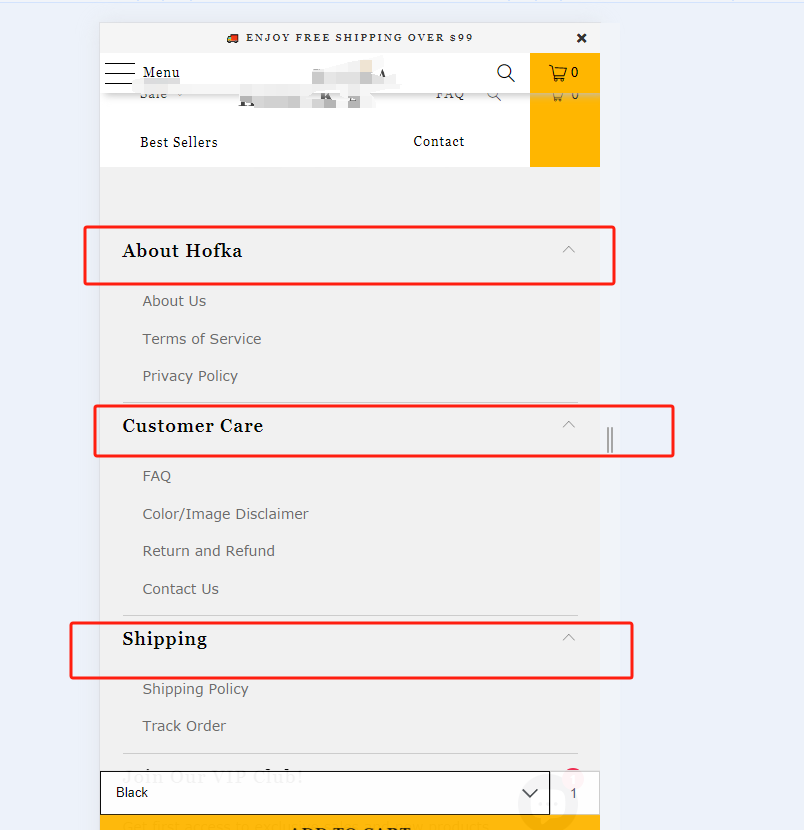Open the Track Order link

[x=184, y=726]
